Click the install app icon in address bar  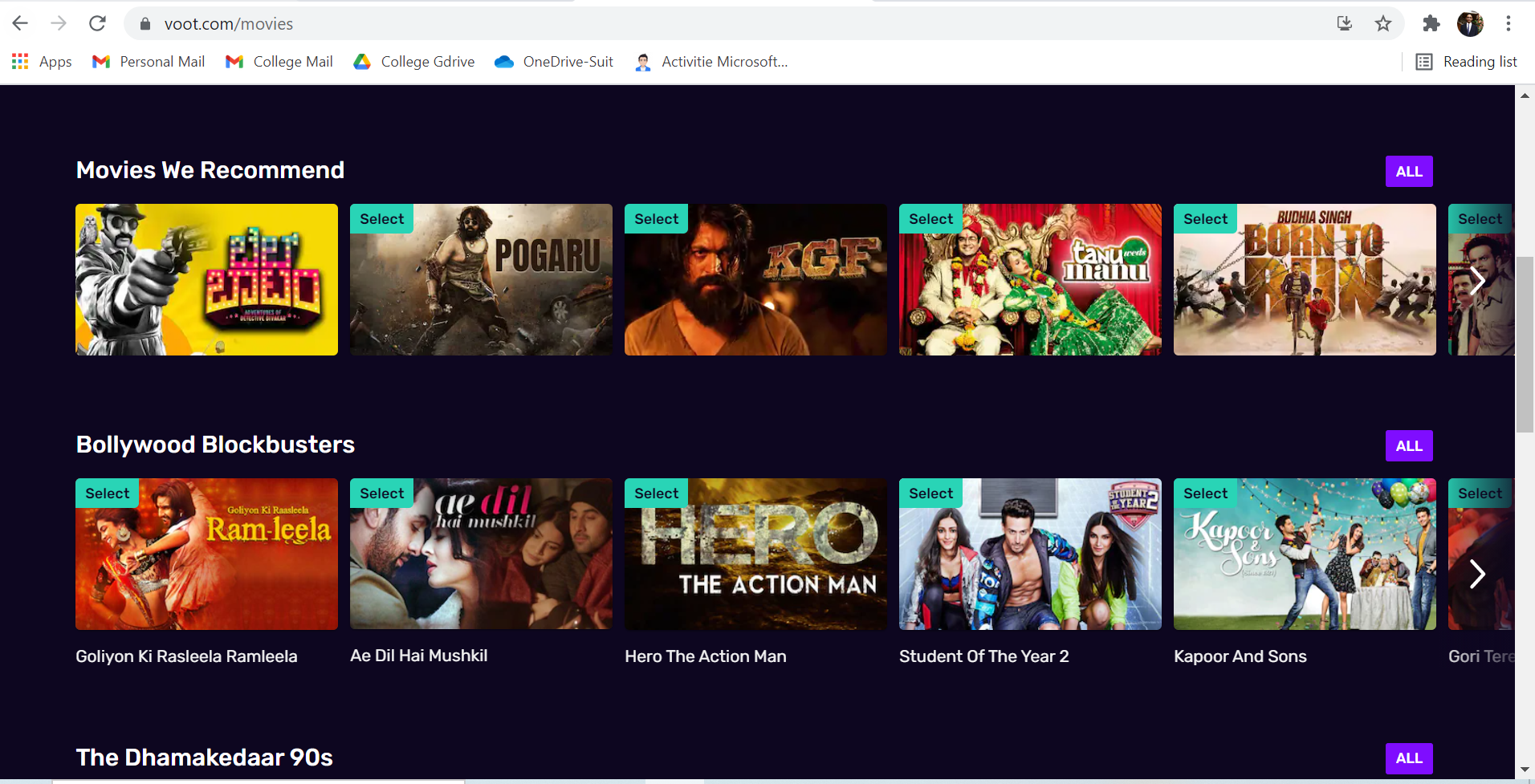tap(1345, 23)
